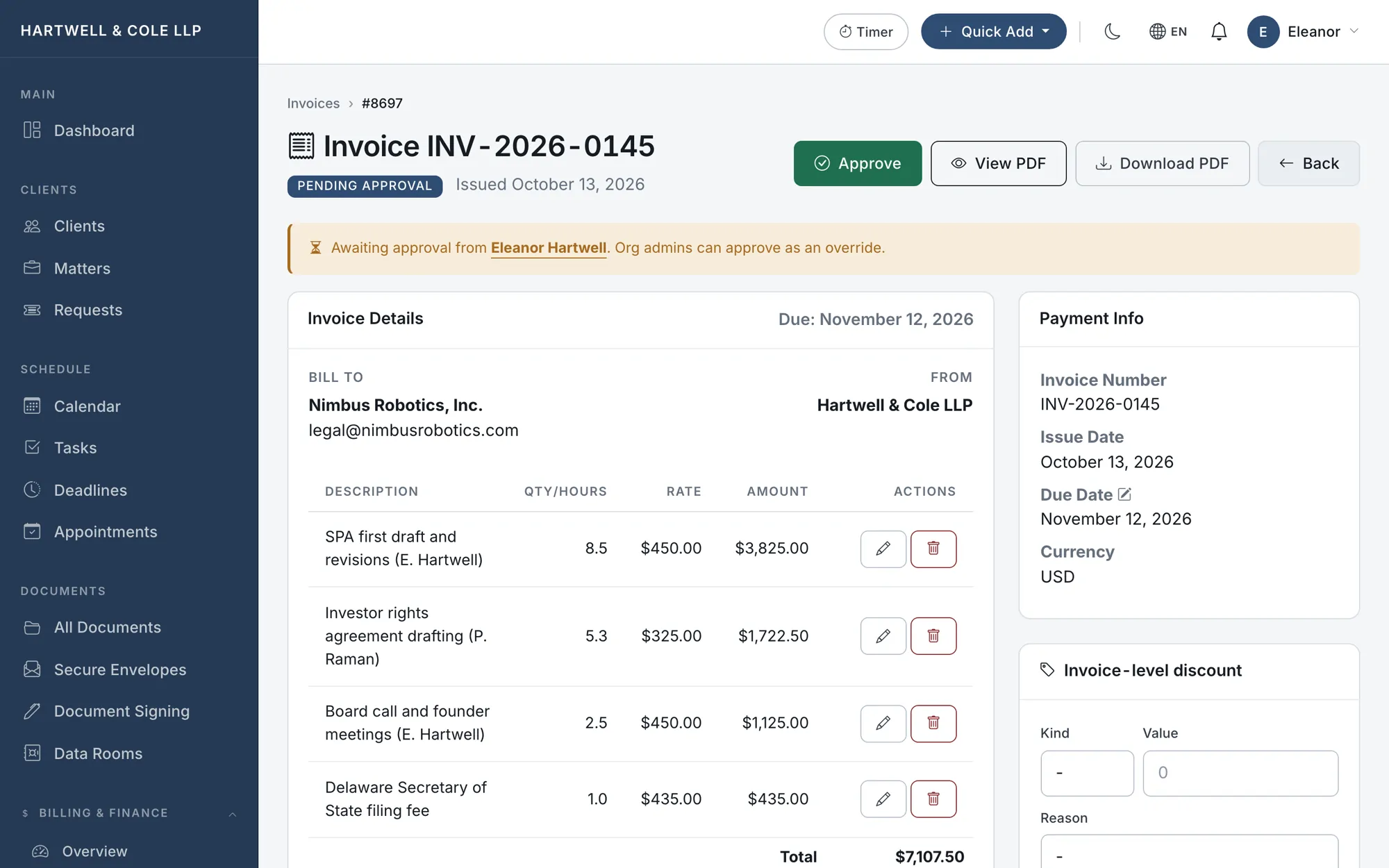The width and height of the screenshot is (1389, 868).
Task: Open Eleanor user menu
Action: (x=1303, y=31)
